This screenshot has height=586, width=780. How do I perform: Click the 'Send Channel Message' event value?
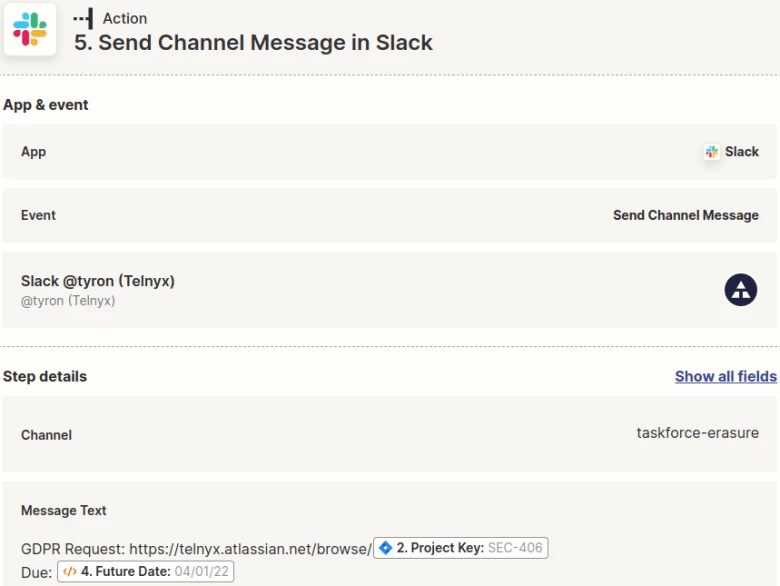pyautogui.click(x=685, y=215)
